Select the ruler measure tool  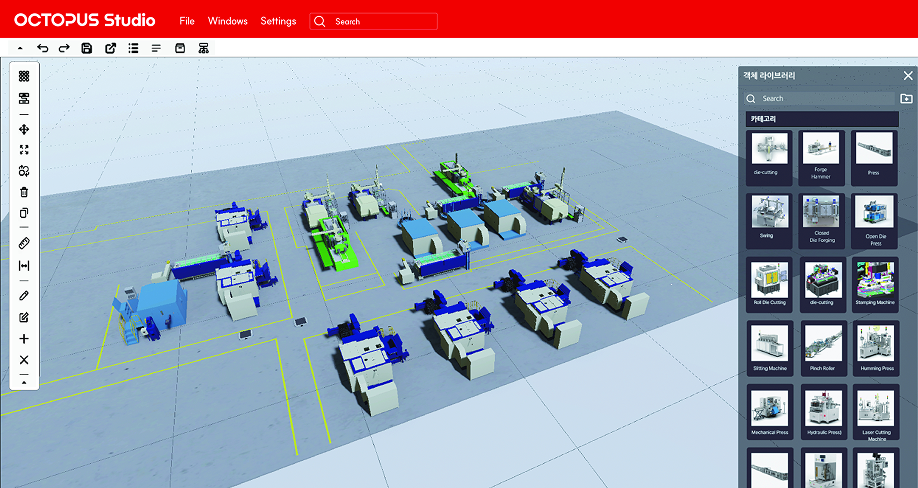pos(24,243)
